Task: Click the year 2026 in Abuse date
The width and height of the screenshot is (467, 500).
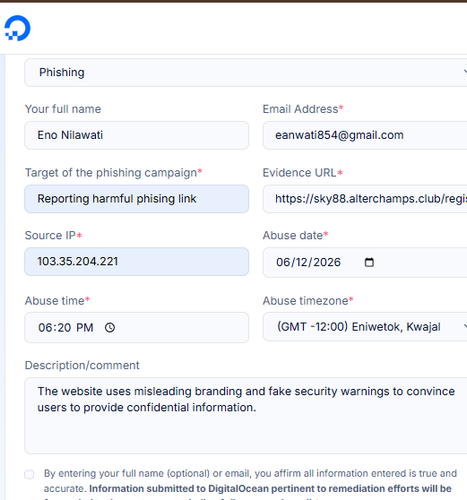Action: click(x=327, y=262)
